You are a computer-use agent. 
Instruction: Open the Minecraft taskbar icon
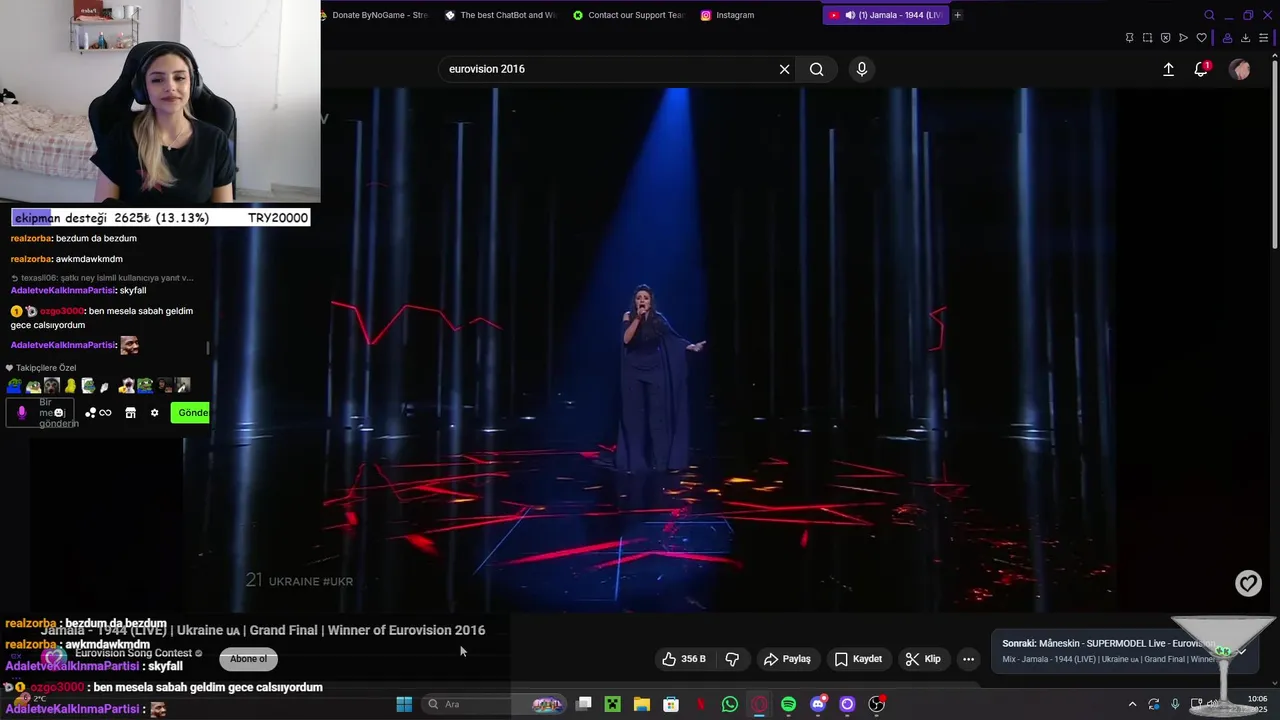click(613, 704)
